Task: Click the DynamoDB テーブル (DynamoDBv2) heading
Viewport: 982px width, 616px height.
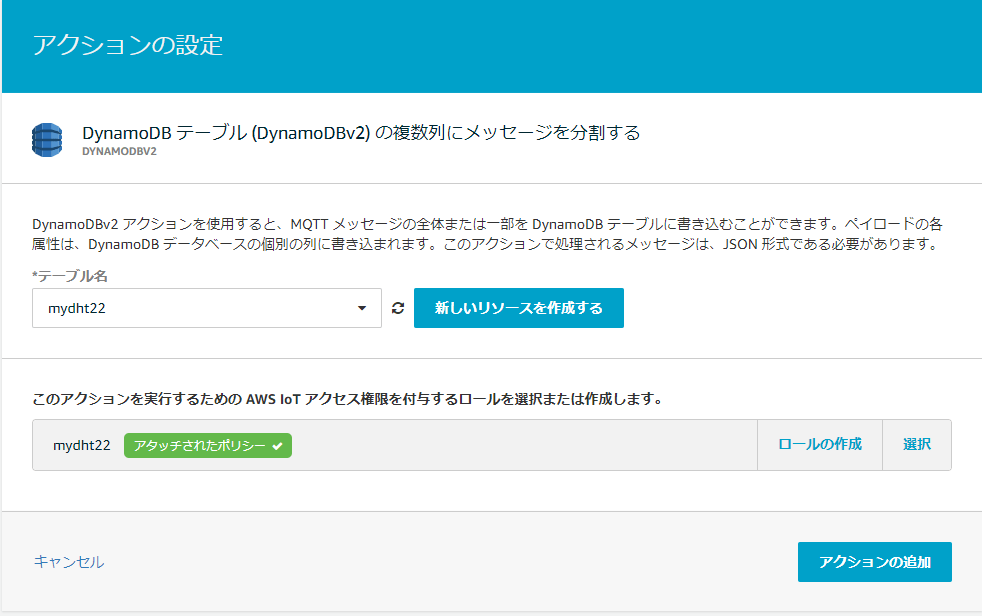Action: click(x=361, y=133)
